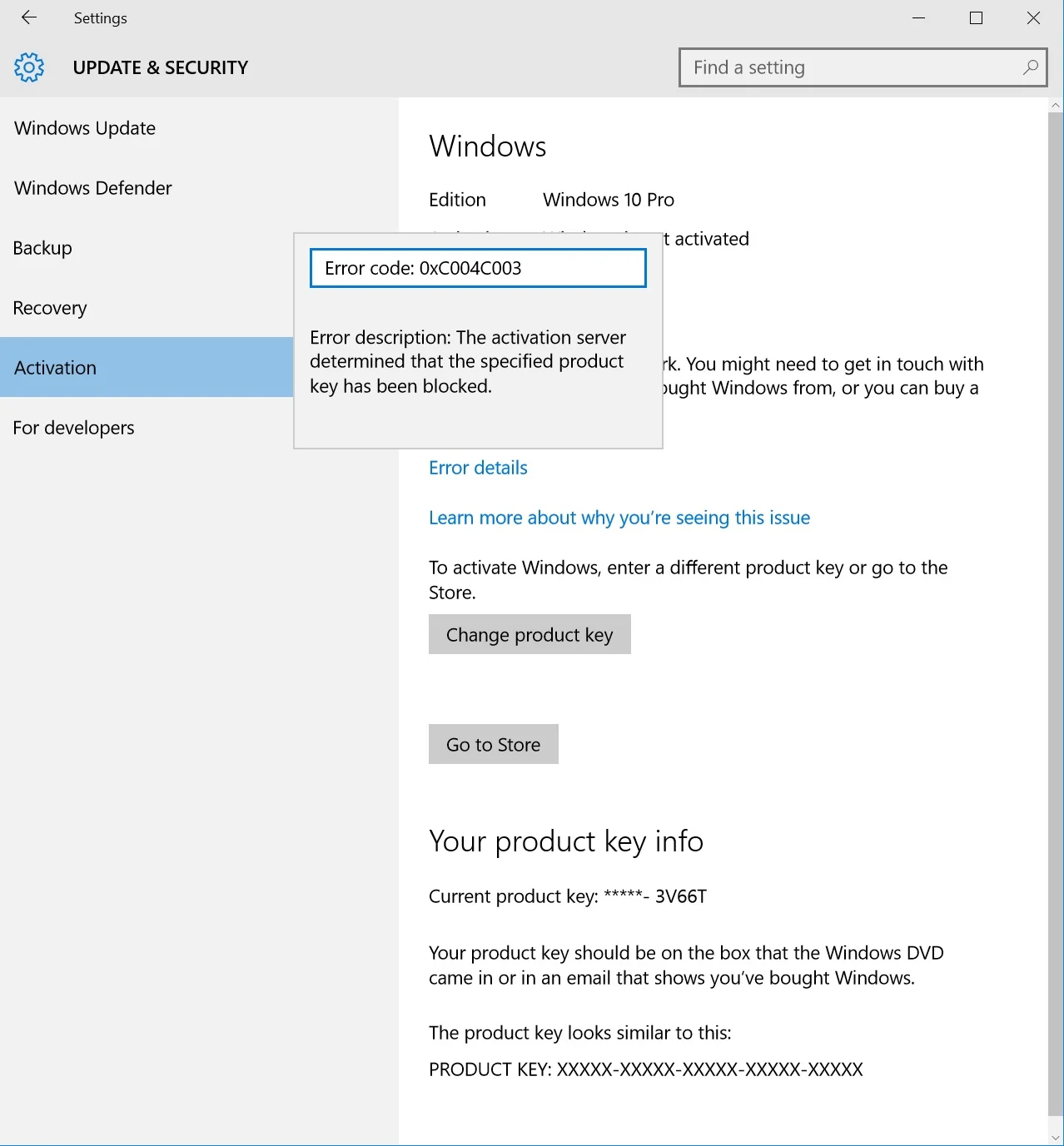Viewport: 1064px width, 1146px height.
Task: Click the Update & Security gear icon
Action: 29,67
